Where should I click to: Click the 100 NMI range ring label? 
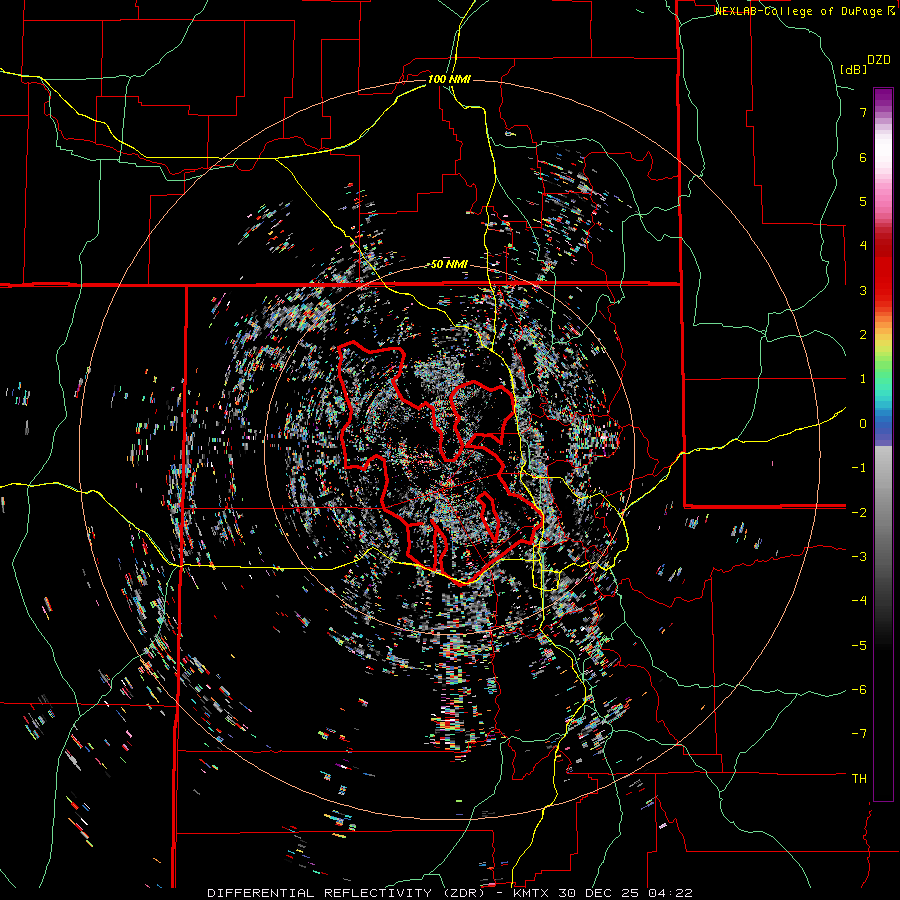449,79
